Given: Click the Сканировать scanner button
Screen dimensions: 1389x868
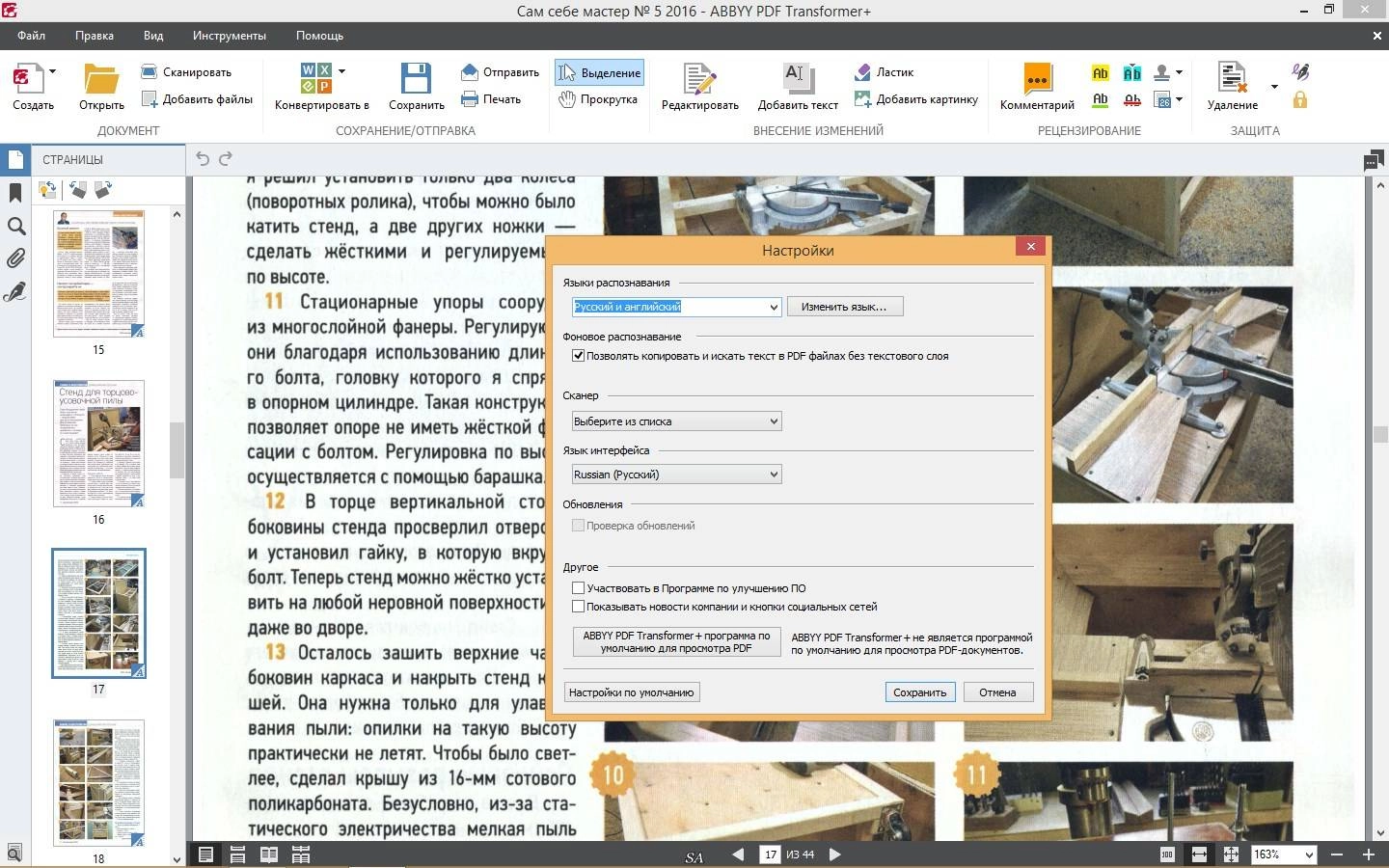Looking at the screenshot, I should tap(186, 71).
